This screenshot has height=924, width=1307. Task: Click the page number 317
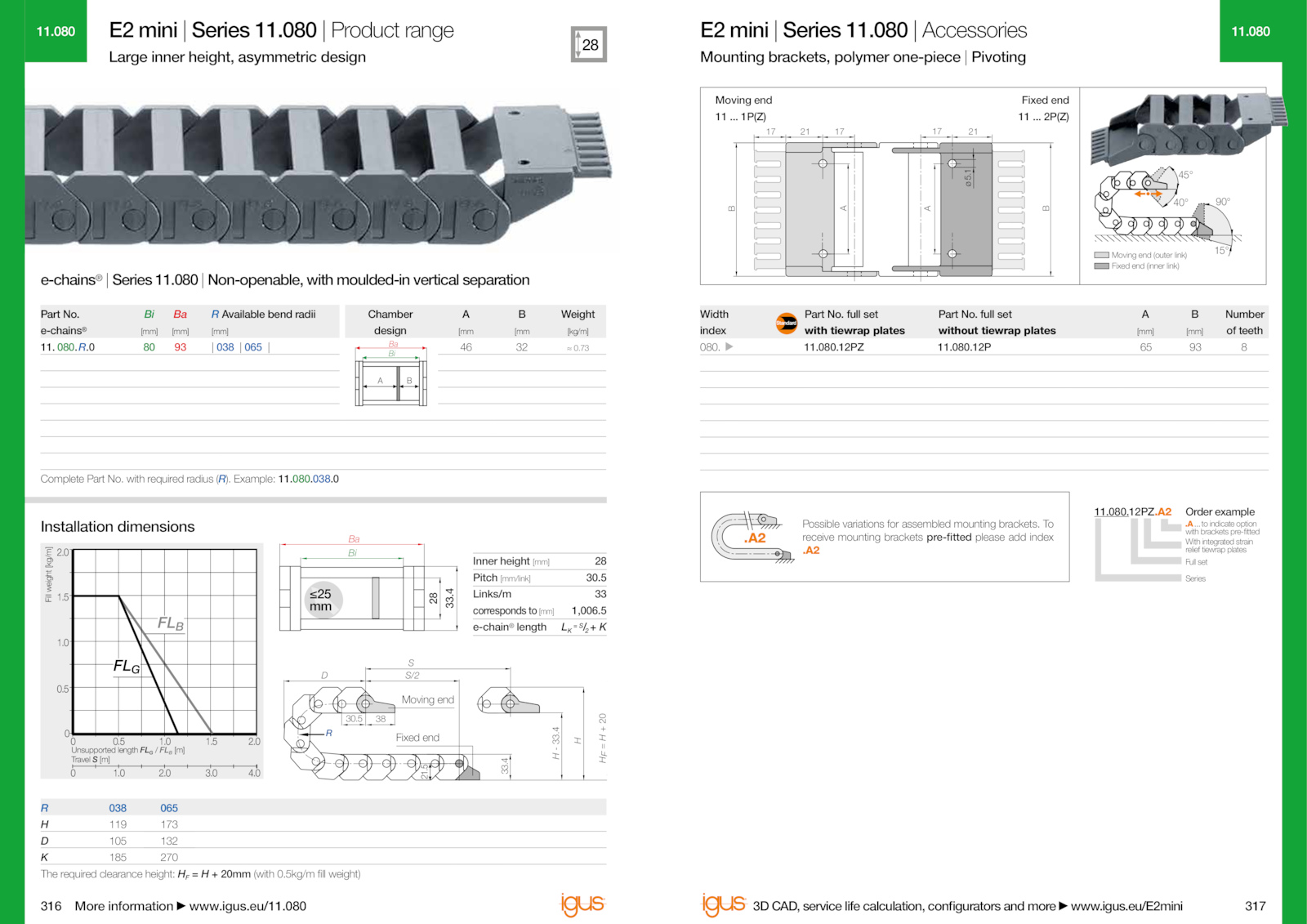coord(1256,906)
